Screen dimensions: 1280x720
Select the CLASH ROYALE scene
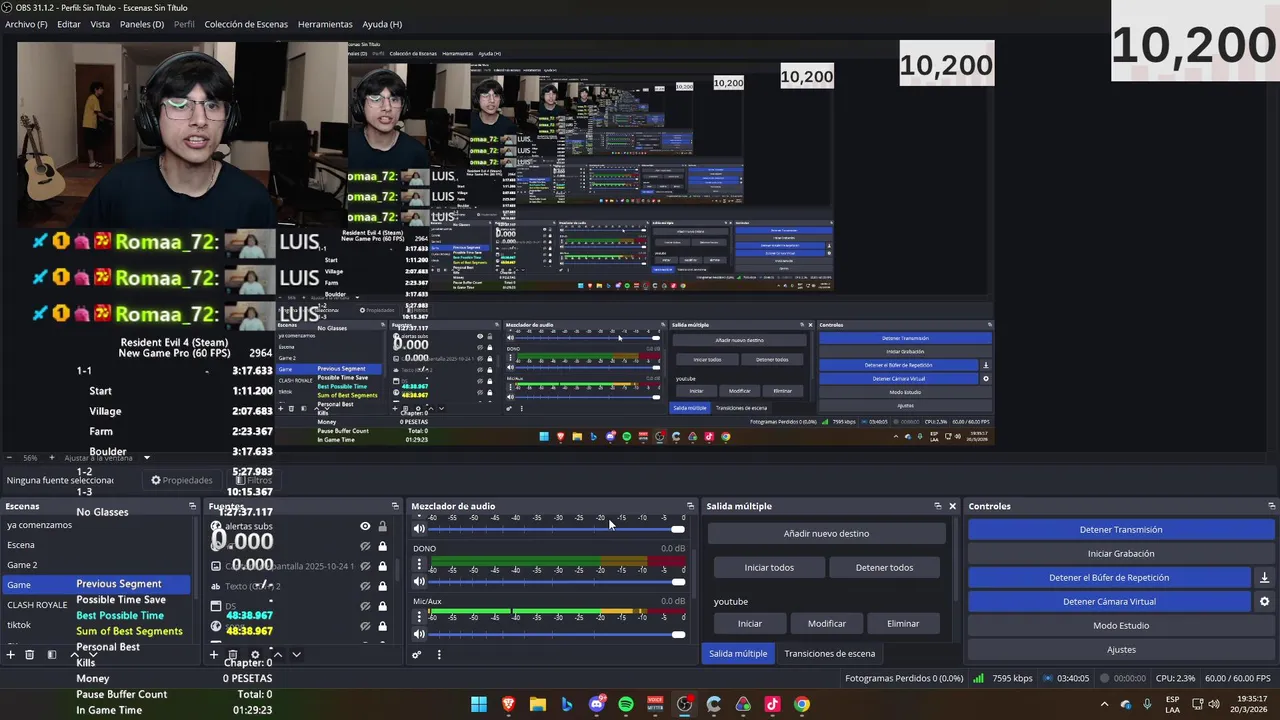pyautogui.click(x=37, y=605)
